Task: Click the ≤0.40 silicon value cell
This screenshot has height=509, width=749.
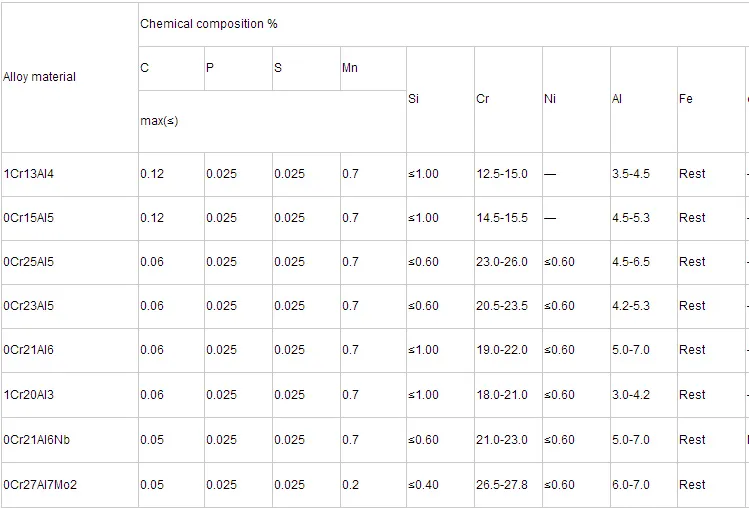Action: coord(424,485)
